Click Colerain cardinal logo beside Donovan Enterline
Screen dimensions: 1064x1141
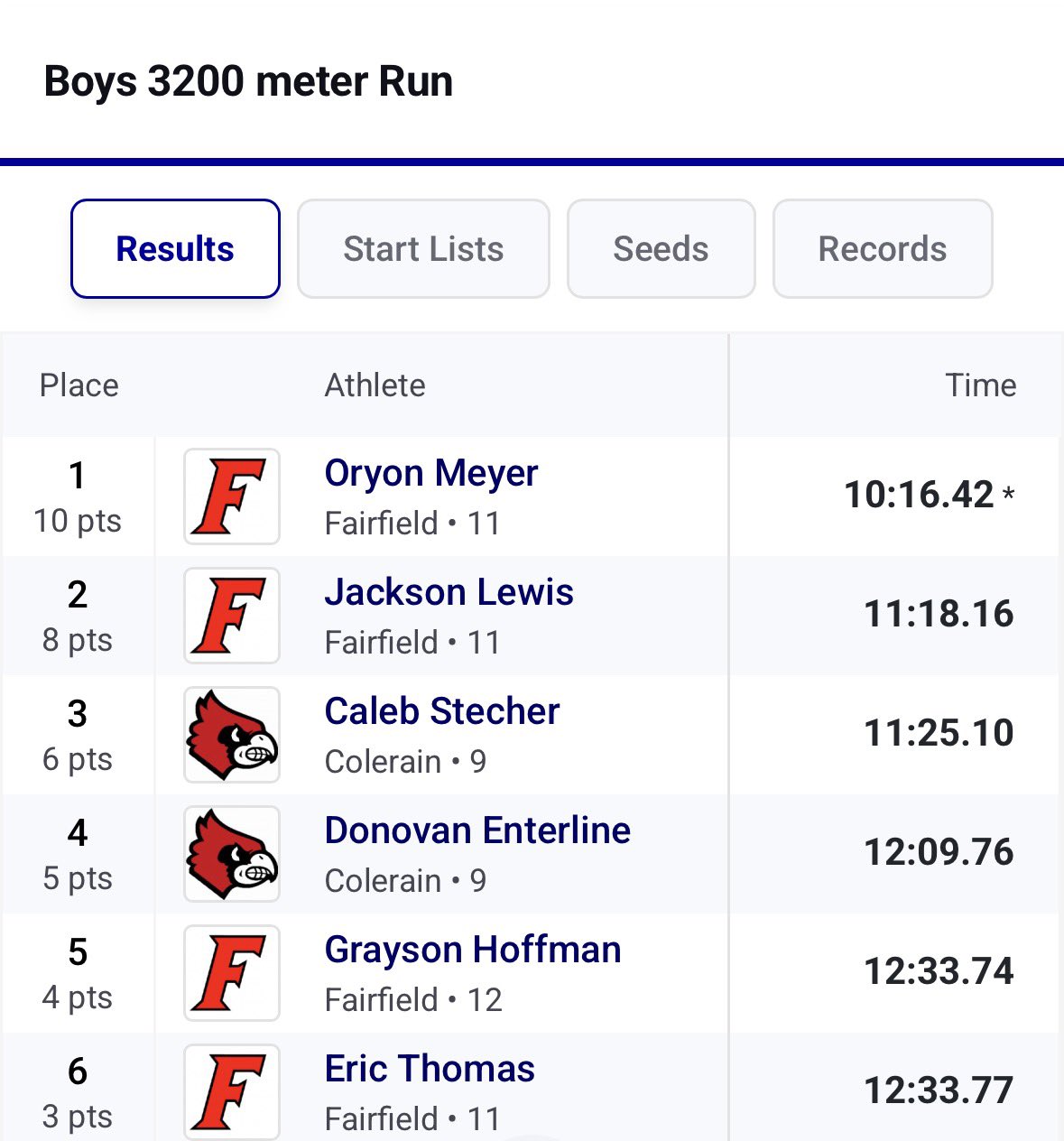tap(232, 854)
